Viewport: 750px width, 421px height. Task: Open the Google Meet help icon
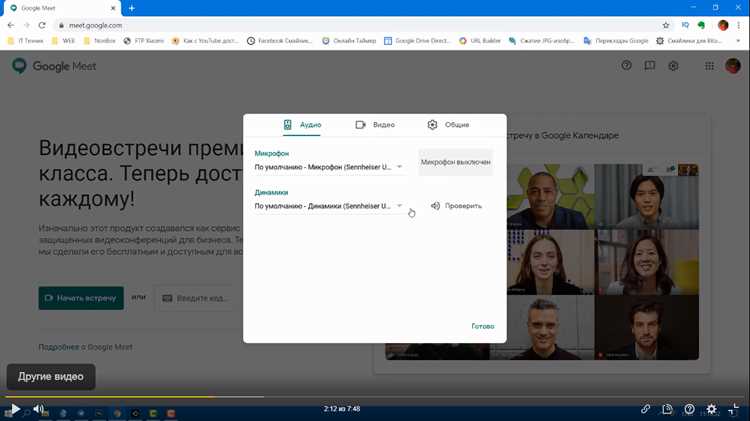click(x=627, y=66)
